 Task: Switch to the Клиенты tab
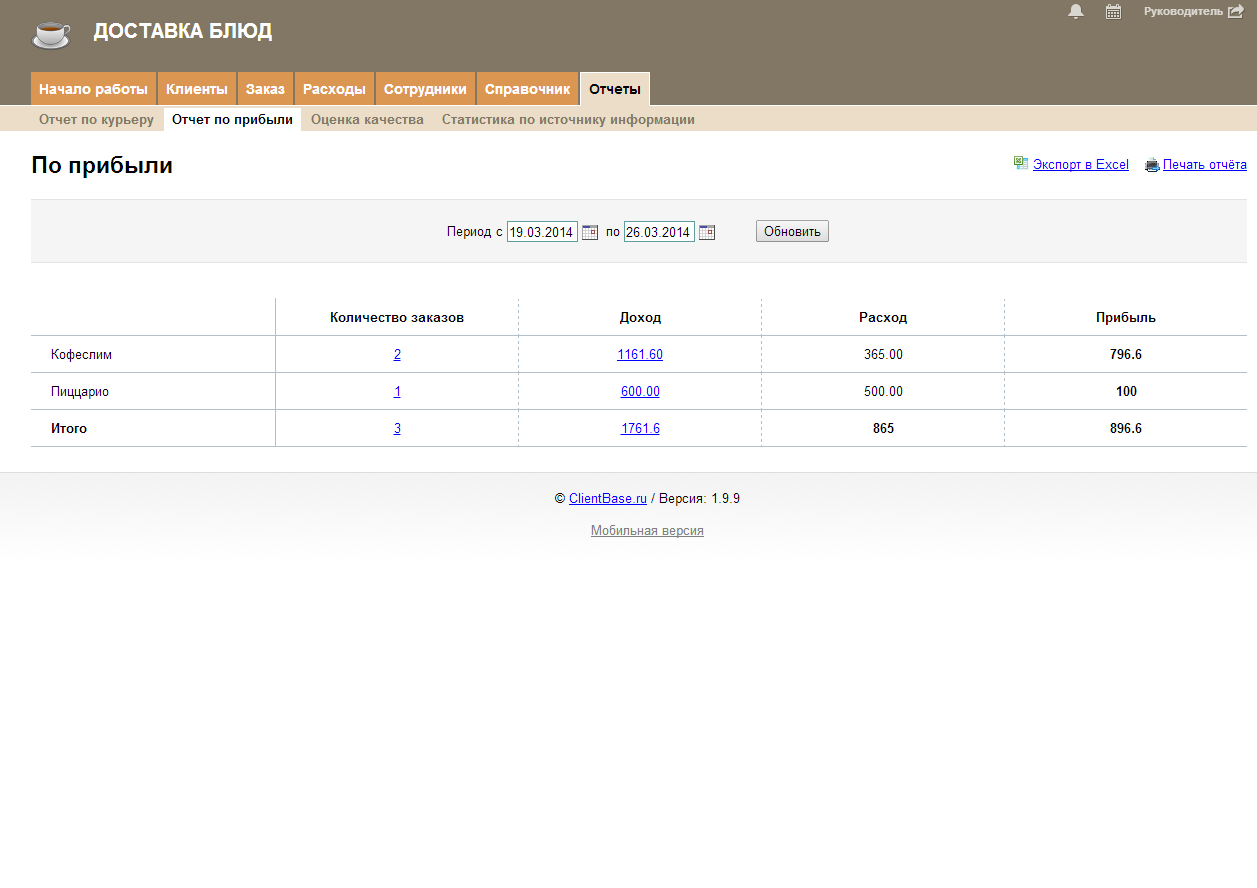[x=197, y=89]
